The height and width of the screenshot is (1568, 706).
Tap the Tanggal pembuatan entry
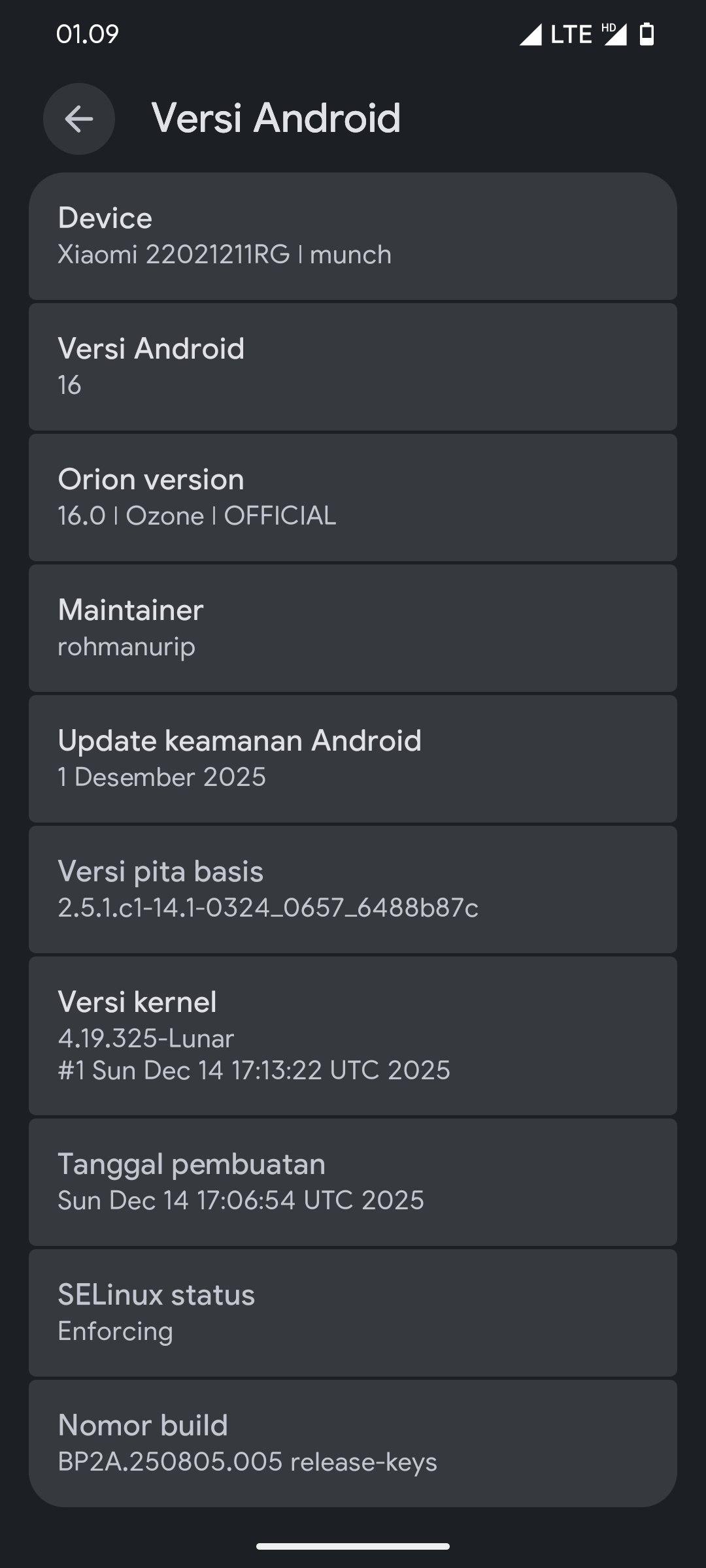click(353, 1182)
